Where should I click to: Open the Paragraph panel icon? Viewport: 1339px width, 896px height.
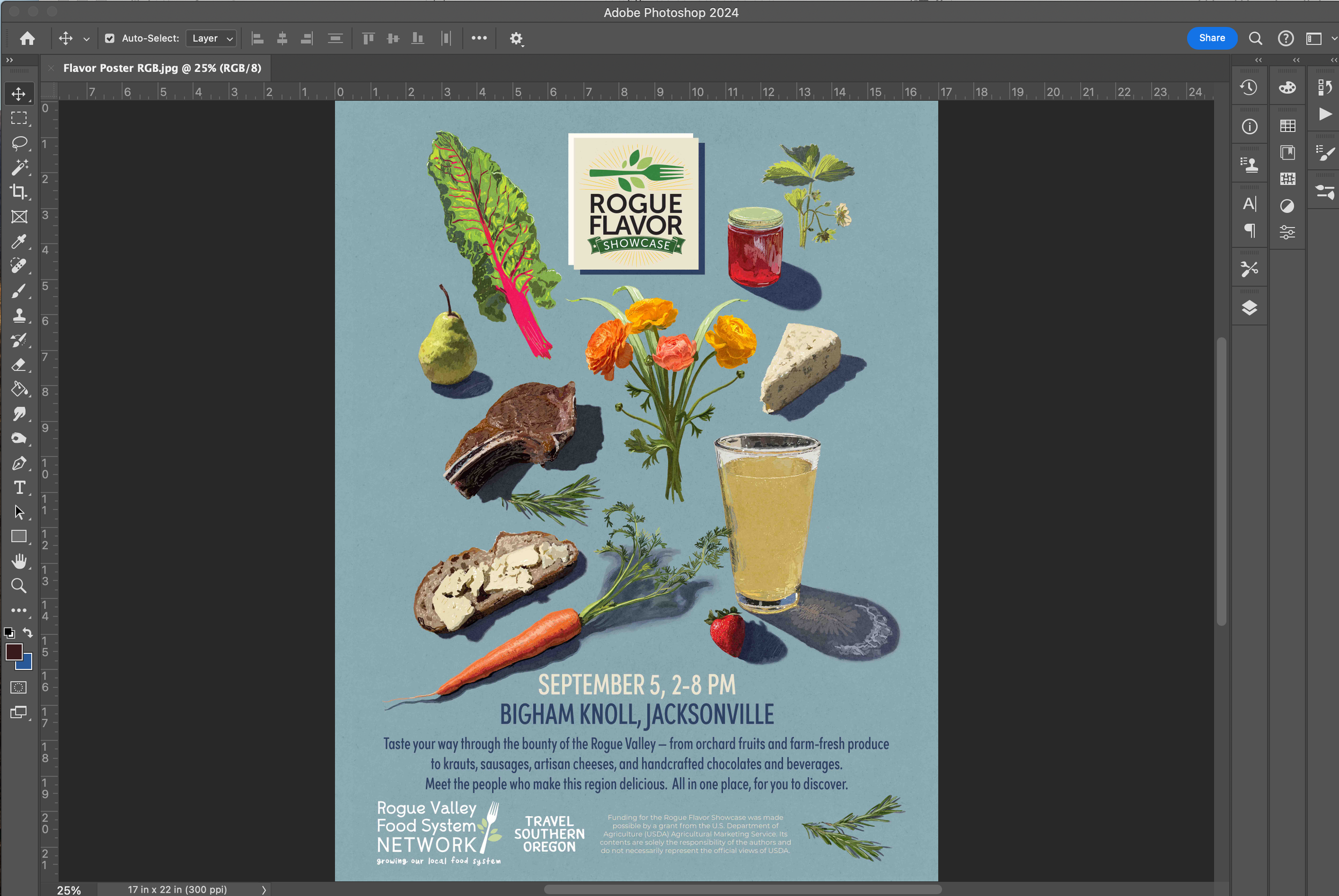(x=1249, y=230)
